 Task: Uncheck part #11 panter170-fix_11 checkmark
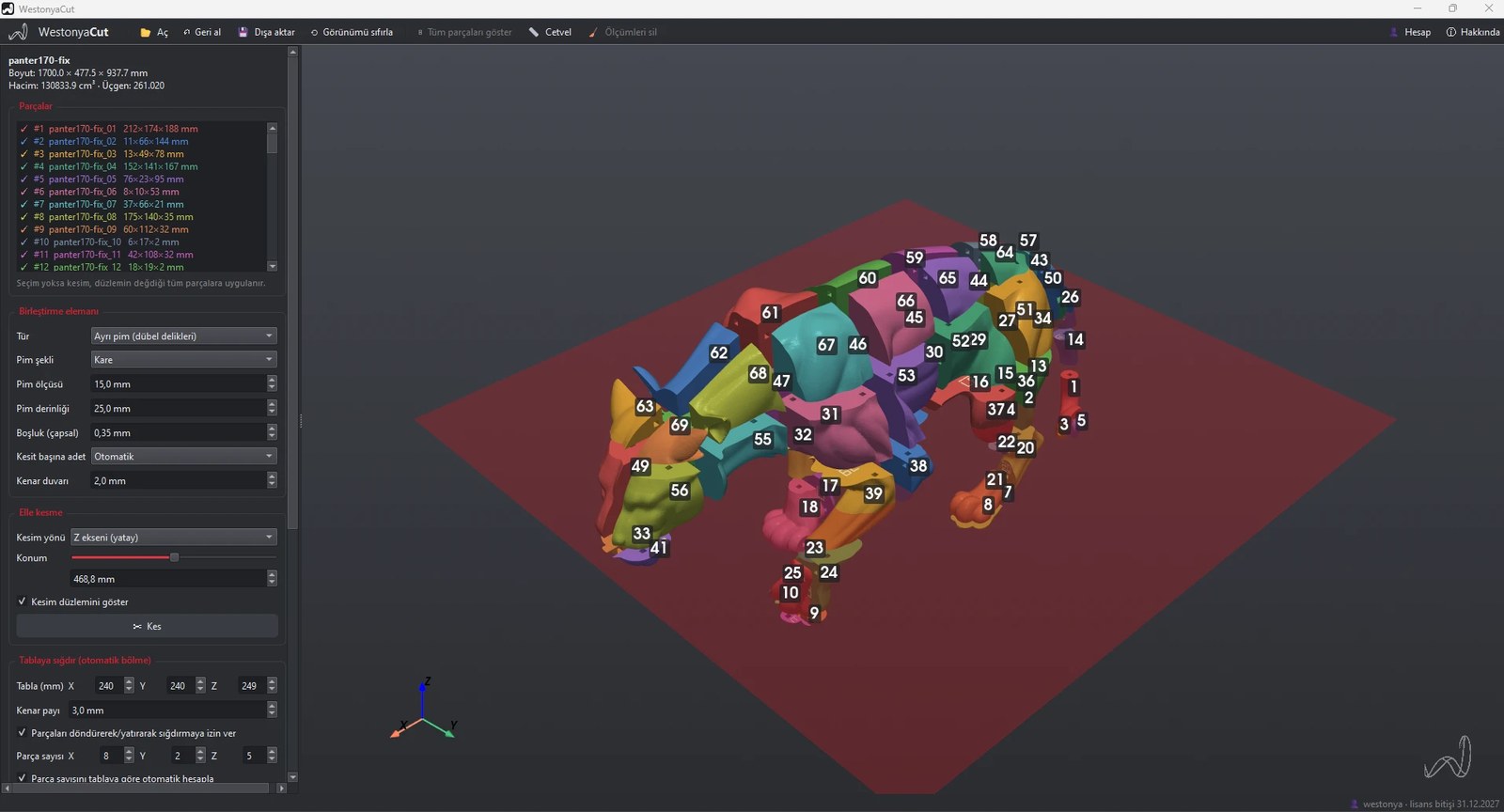click(x=23, y=255)
